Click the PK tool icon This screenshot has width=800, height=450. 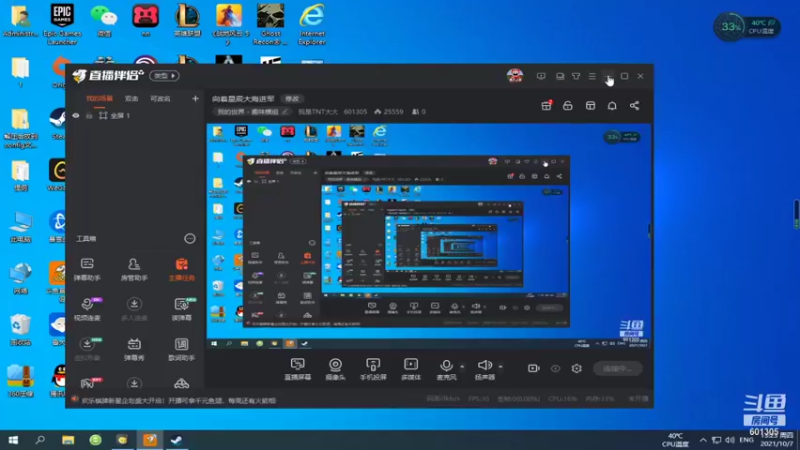point(90,384)
